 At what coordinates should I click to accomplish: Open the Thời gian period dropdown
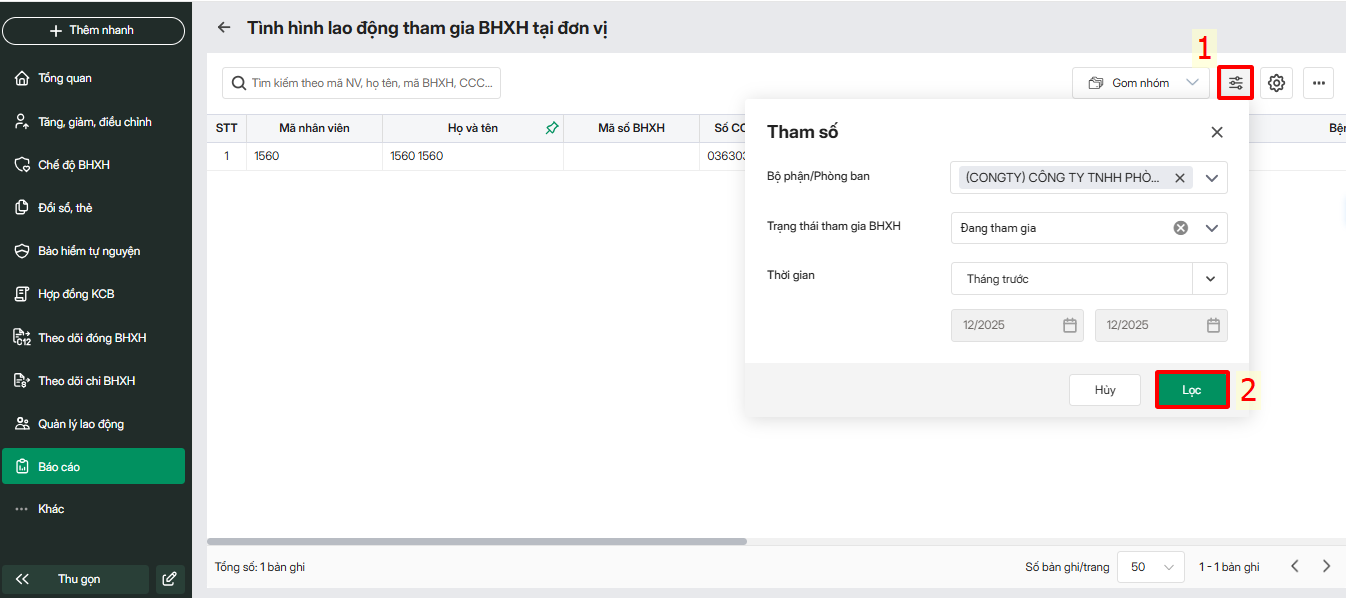click(1210, 279)
